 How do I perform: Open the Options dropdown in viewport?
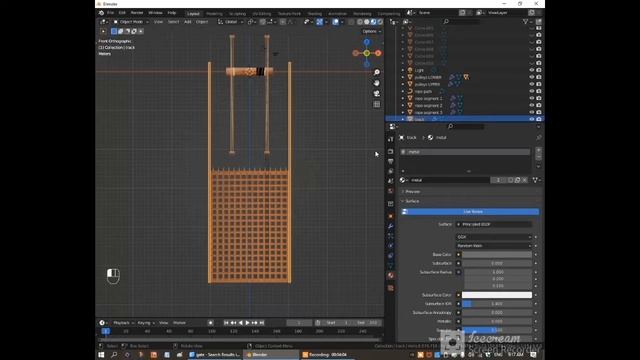pyautogui.click(x=371, y=31)
